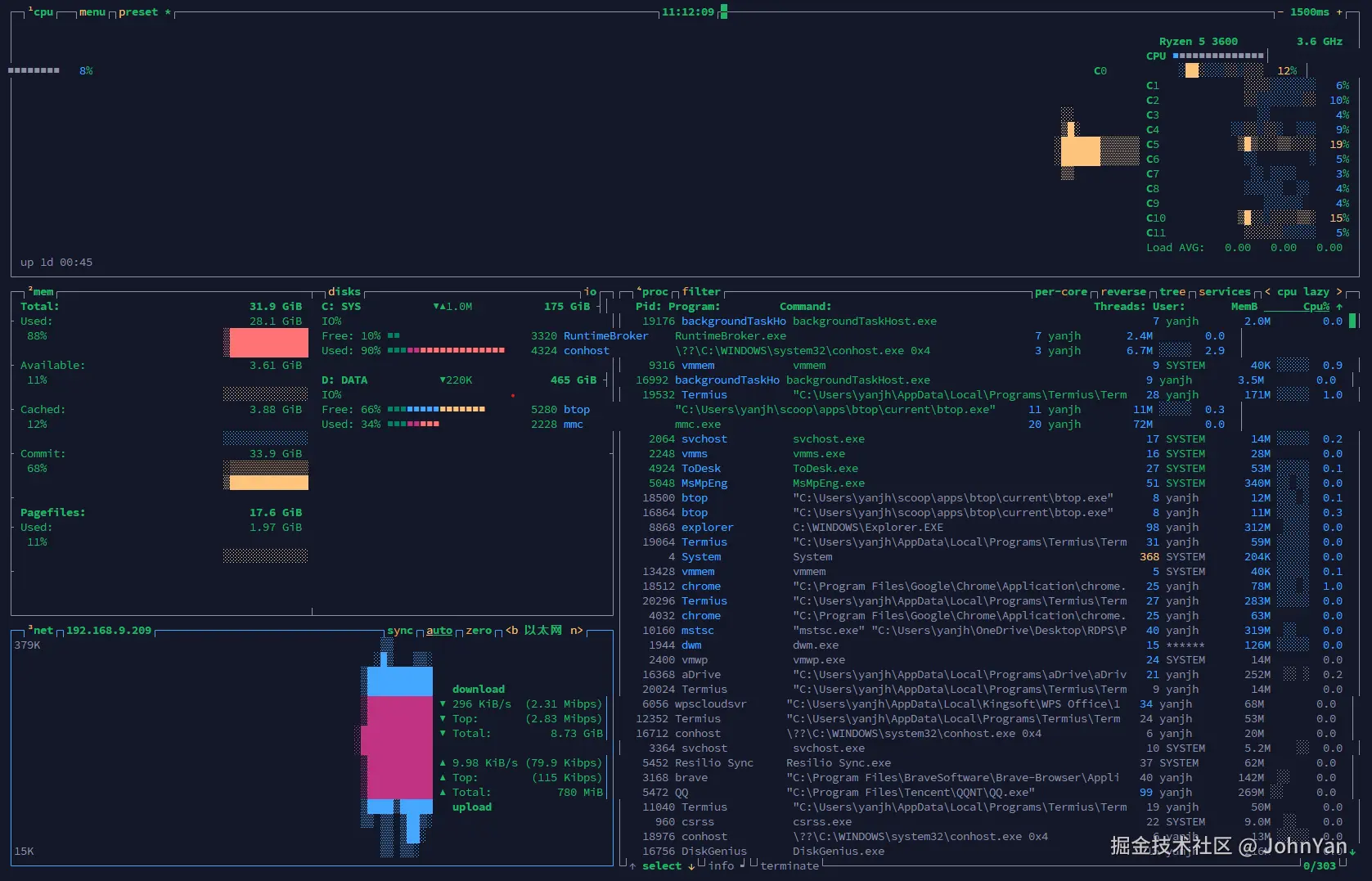Click the process count 0/303

pyautogui.click(x=1320, y=866)
